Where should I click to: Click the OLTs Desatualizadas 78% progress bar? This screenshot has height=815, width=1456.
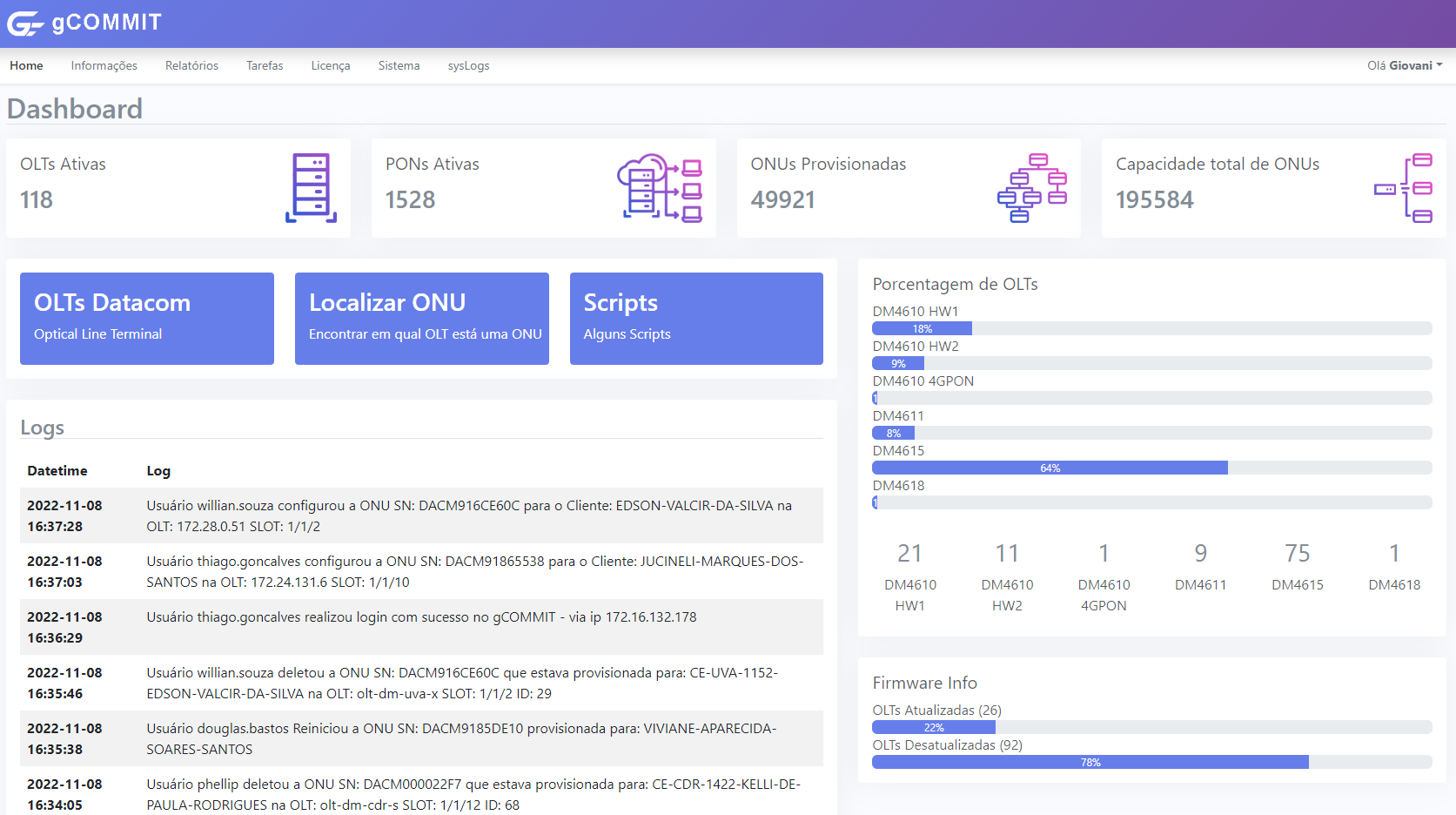tap(1090, 762)
